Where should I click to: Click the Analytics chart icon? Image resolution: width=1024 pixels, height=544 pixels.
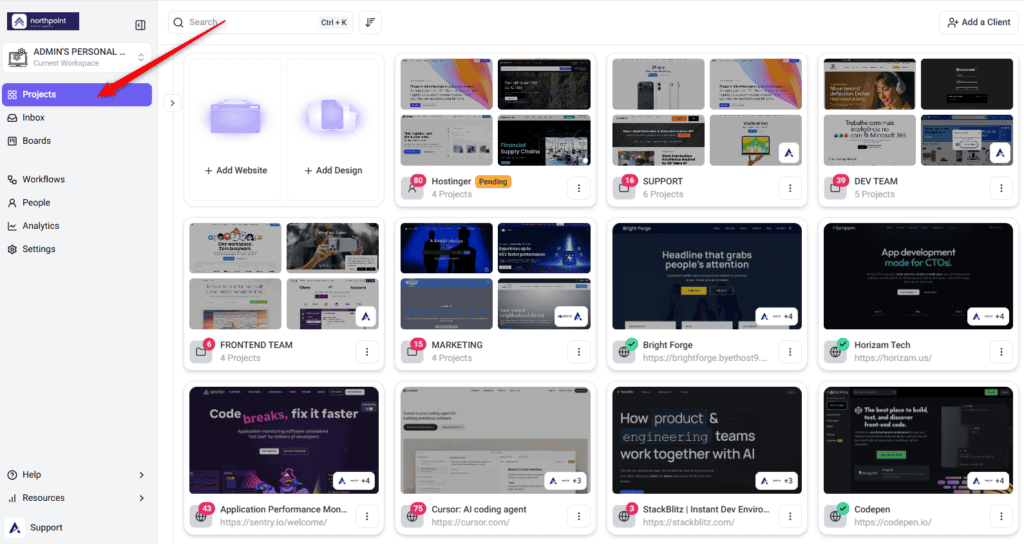point(12,226)
